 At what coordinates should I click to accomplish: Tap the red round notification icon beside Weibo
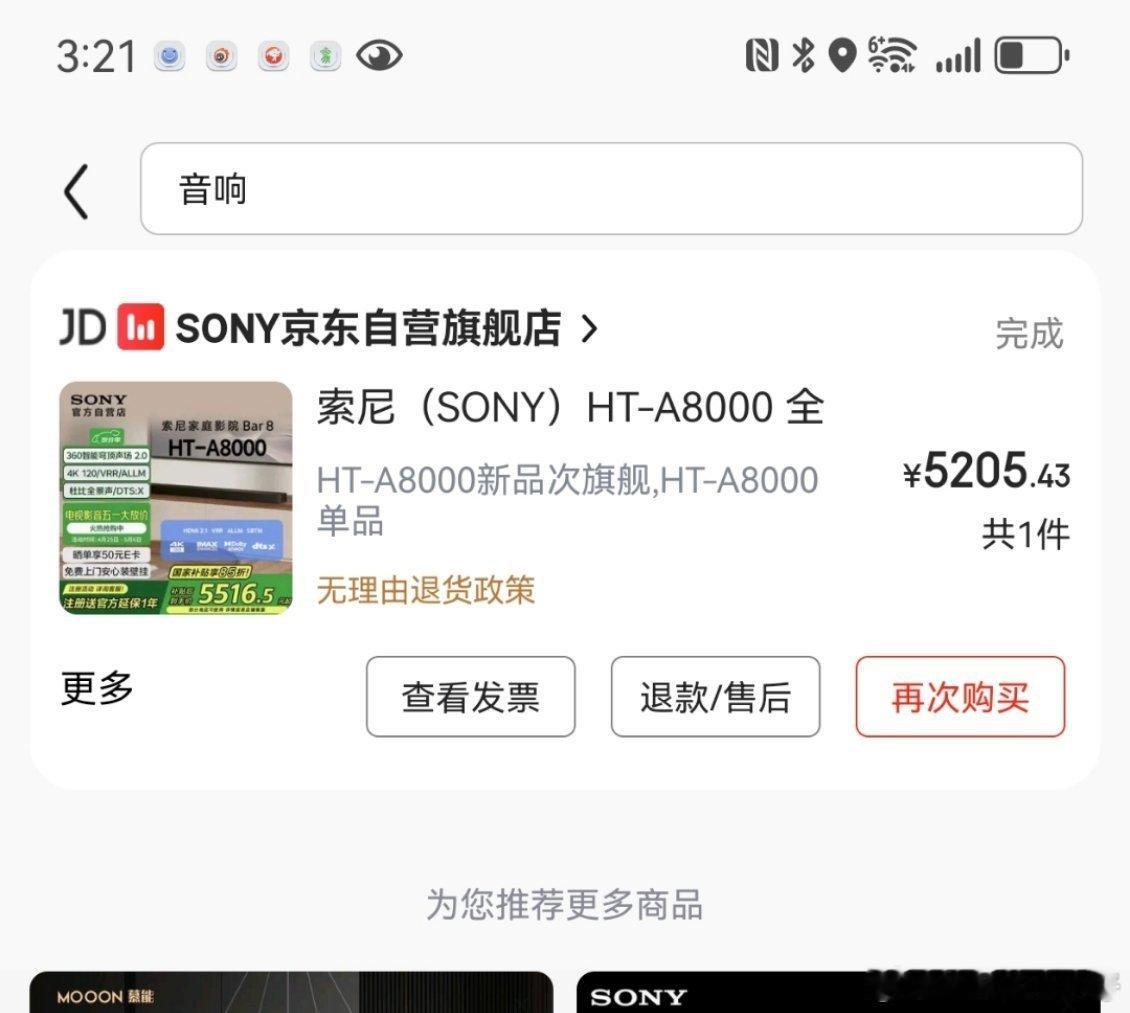pos(273,55)
